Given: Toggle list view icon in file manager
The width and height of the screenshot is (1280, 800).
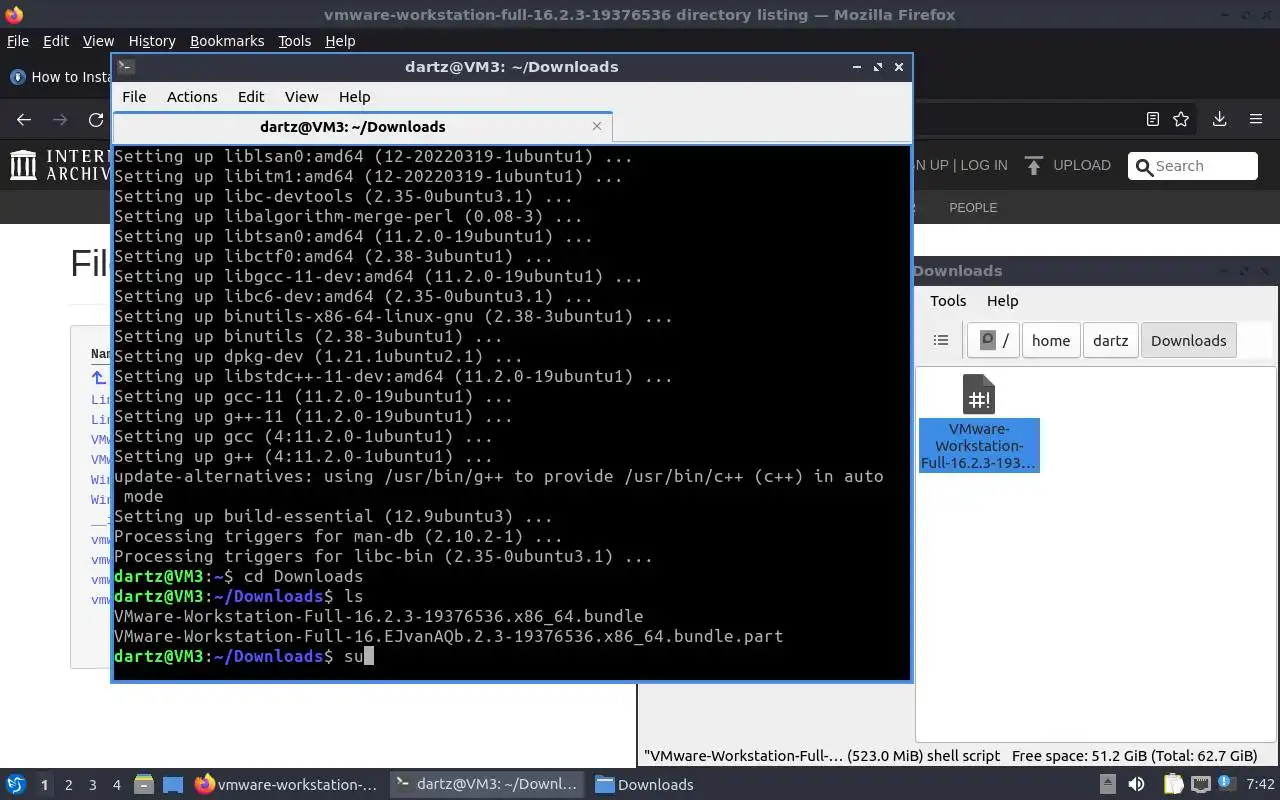Looking at the screenshot, I should [940, 340].
